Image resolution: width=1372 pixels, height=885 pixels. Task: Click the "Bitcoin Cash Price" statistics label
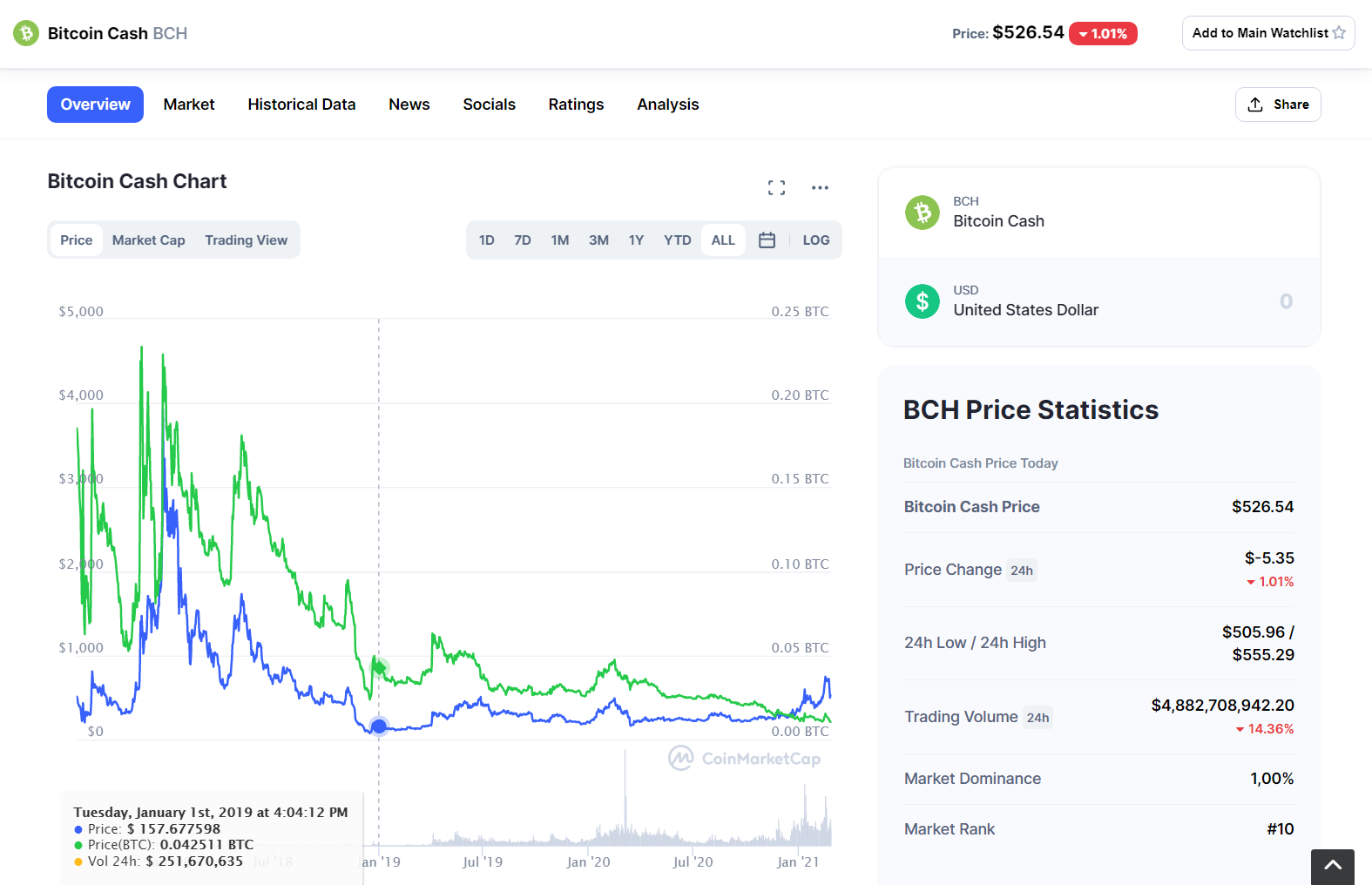point(972,507)
